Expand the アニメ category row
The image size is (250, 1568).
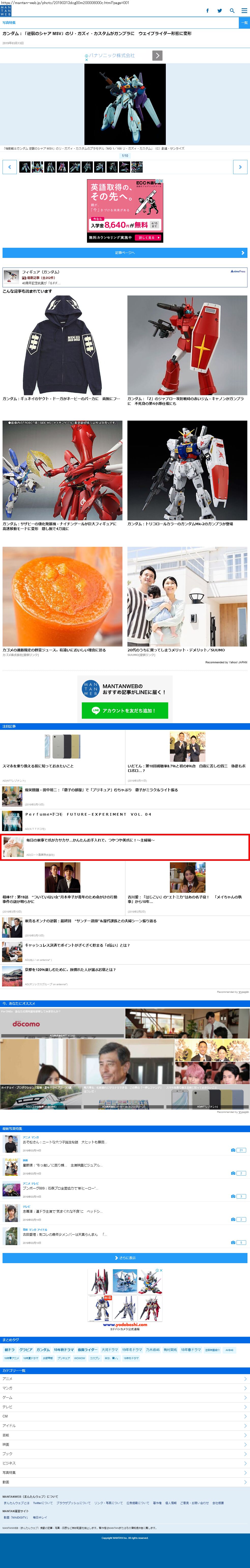point(125,1379)
